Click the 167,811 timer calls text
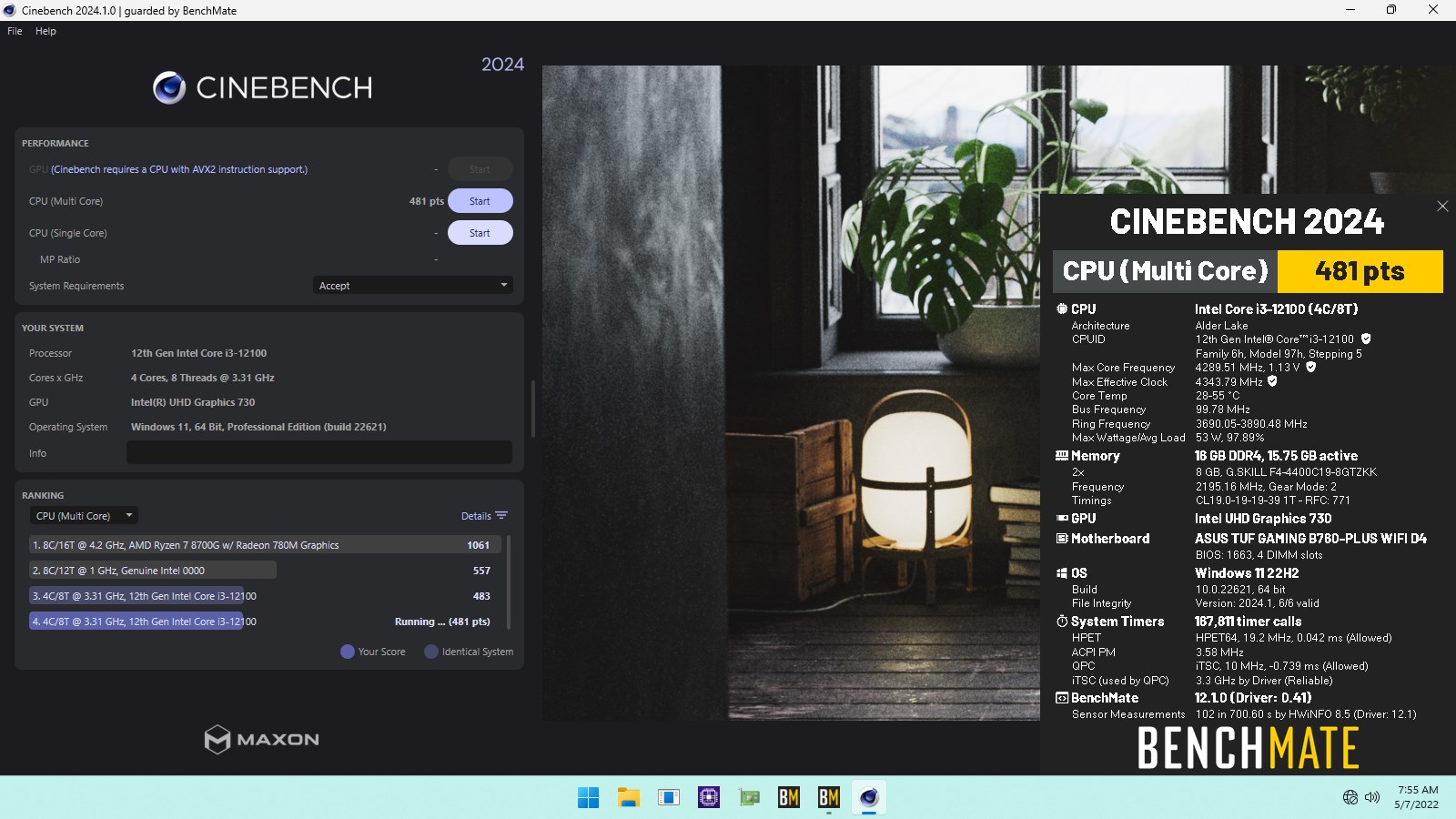 coord(1248,622)
